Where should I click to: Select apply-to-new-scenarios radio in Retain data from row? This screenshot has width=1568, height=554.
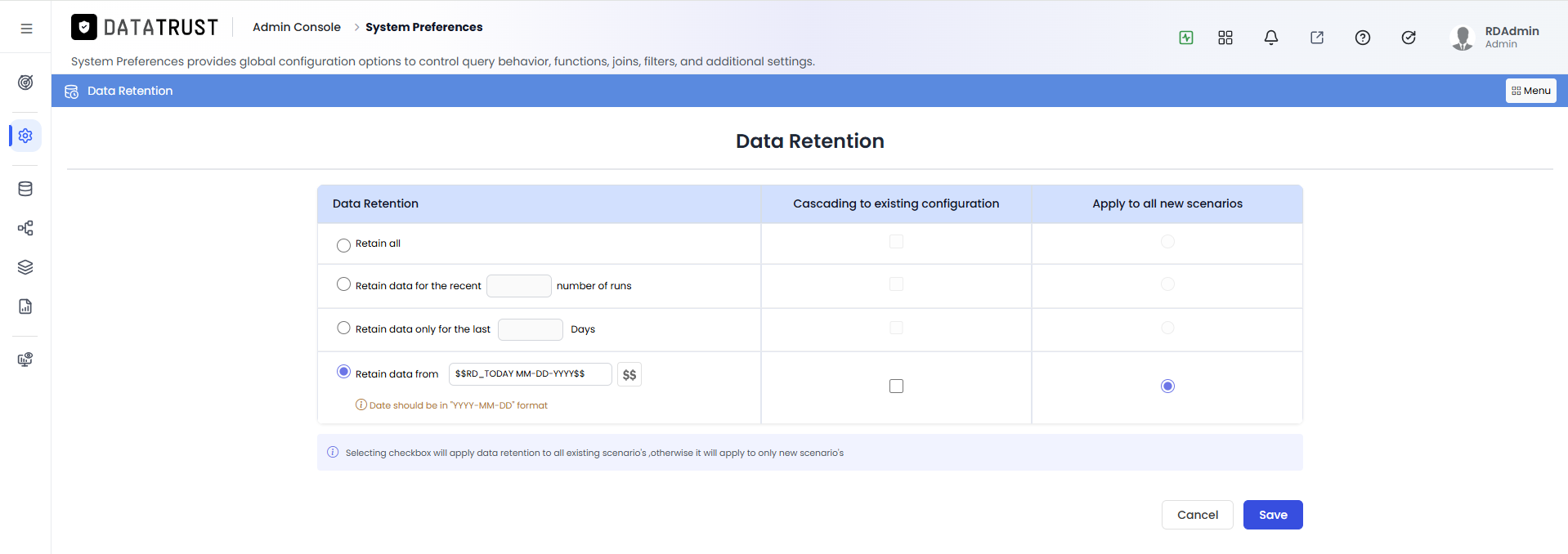click(x=1167, y=386)
